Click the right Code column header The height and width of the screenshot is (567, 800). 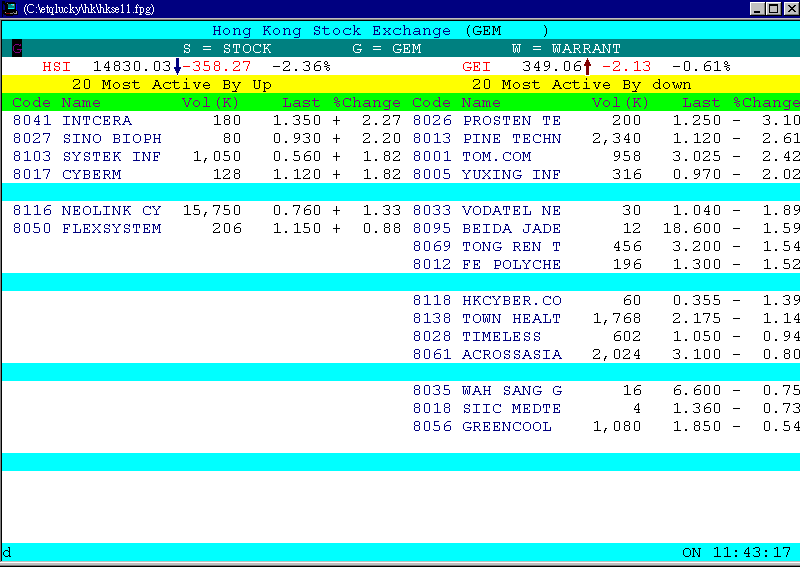431,103
